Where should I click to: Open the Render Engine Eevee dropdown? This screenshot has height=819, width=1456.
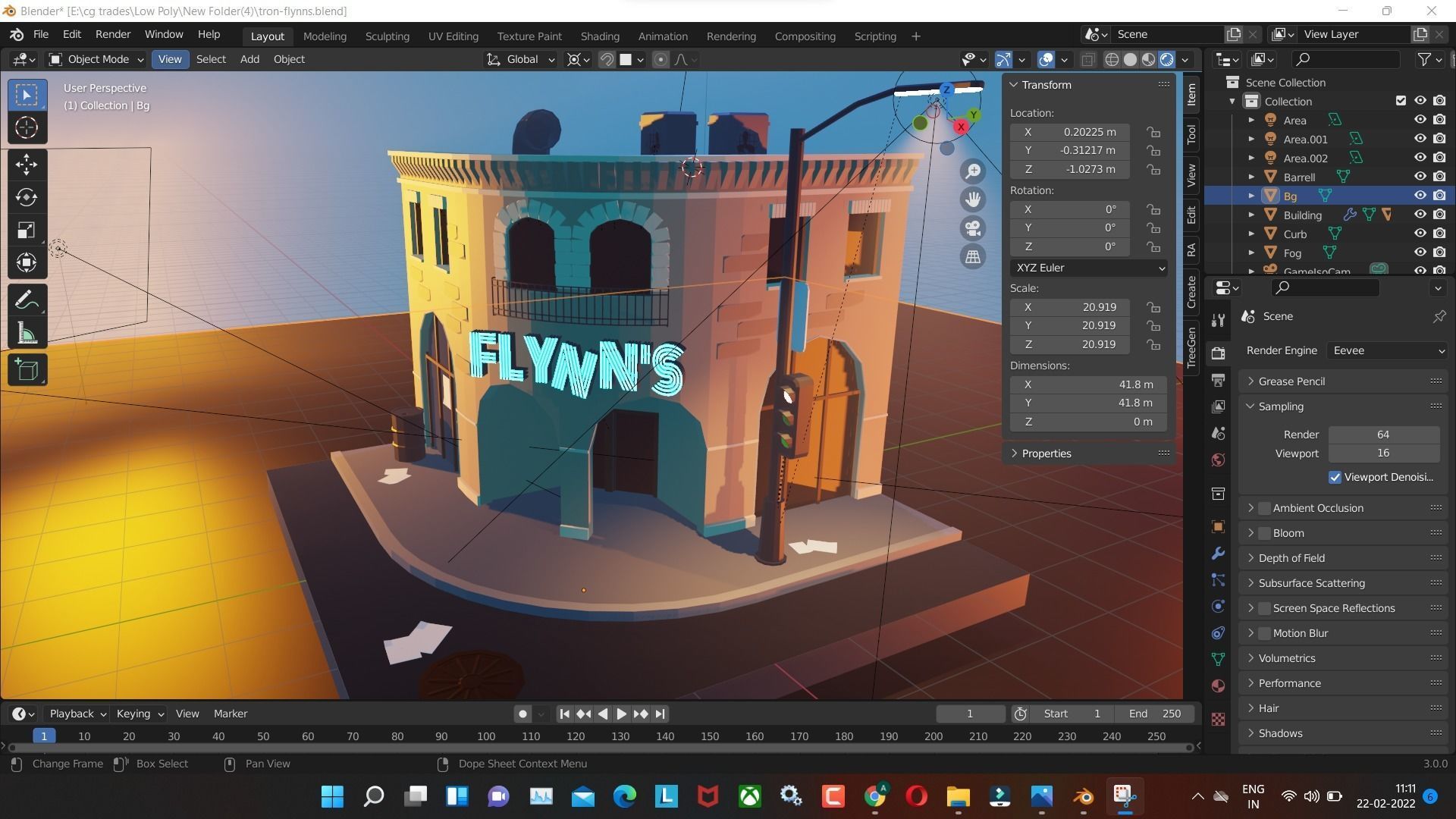tap(1386, 350)
